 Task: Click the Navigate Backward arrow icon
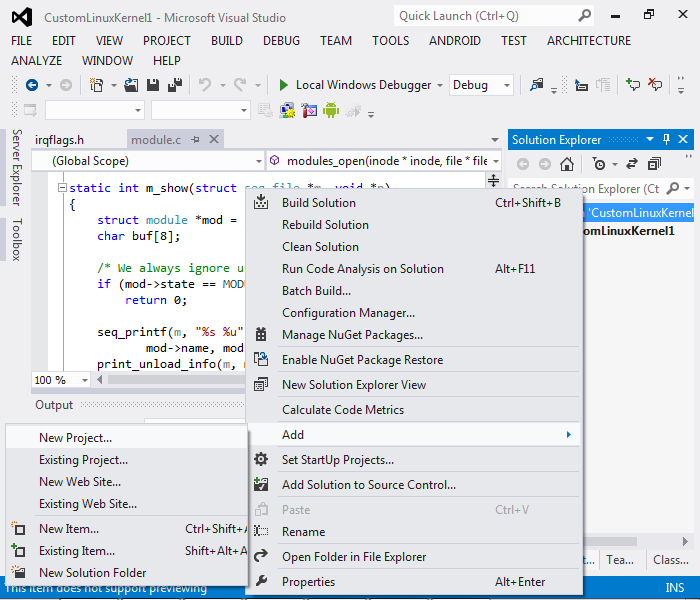[32, 85]
